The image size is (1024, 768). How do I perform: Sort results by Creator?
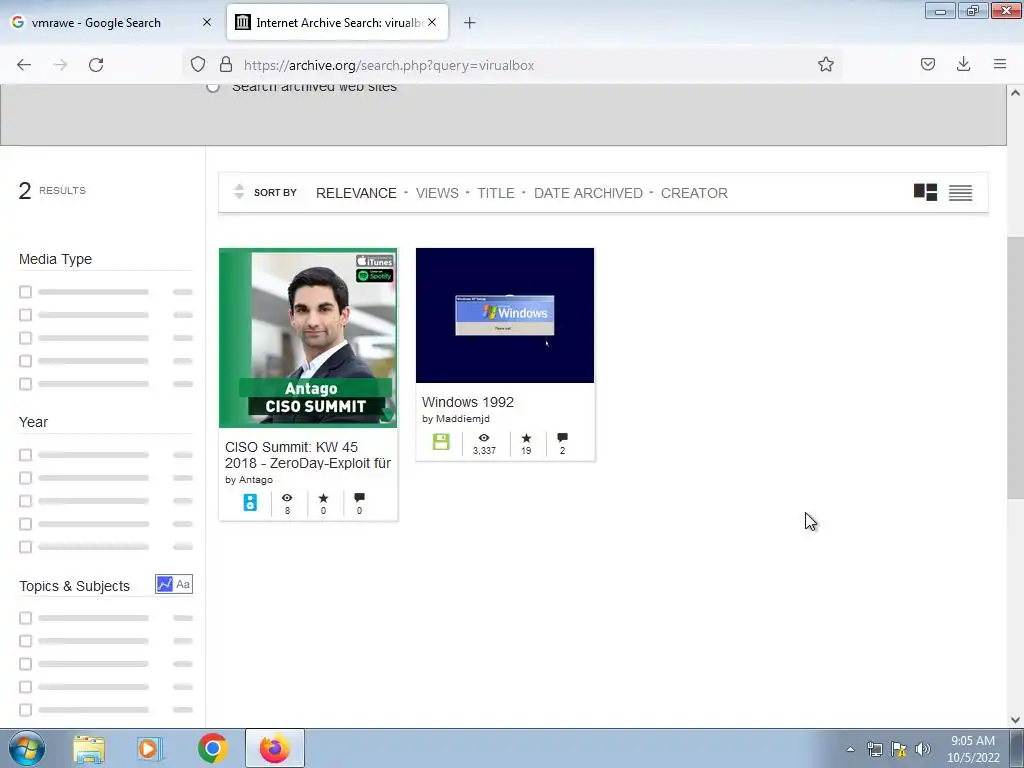pos(694,193)
